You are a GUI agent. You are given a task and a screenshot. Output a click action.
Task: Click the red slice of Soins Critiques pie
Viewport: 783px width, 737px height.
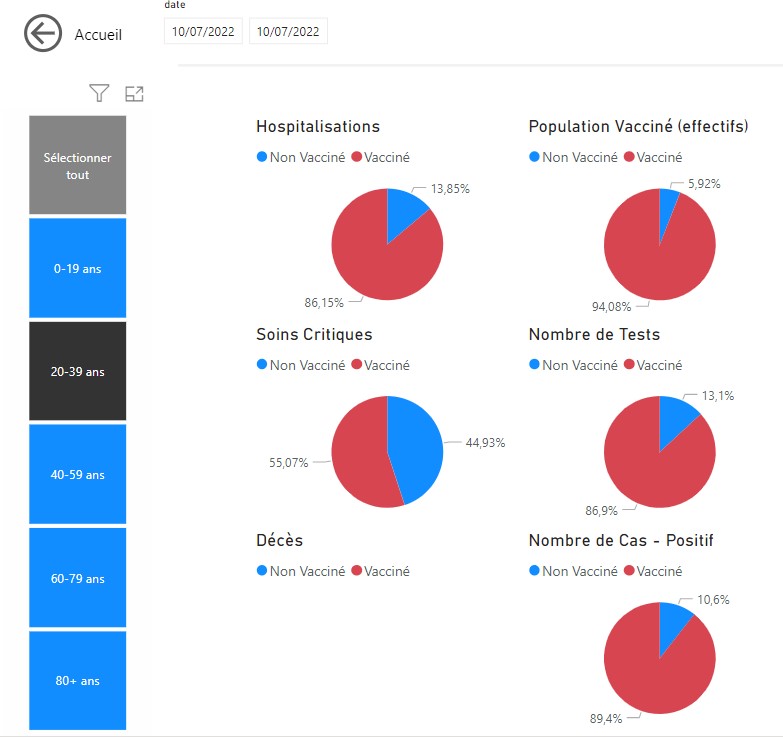[360, 455]
